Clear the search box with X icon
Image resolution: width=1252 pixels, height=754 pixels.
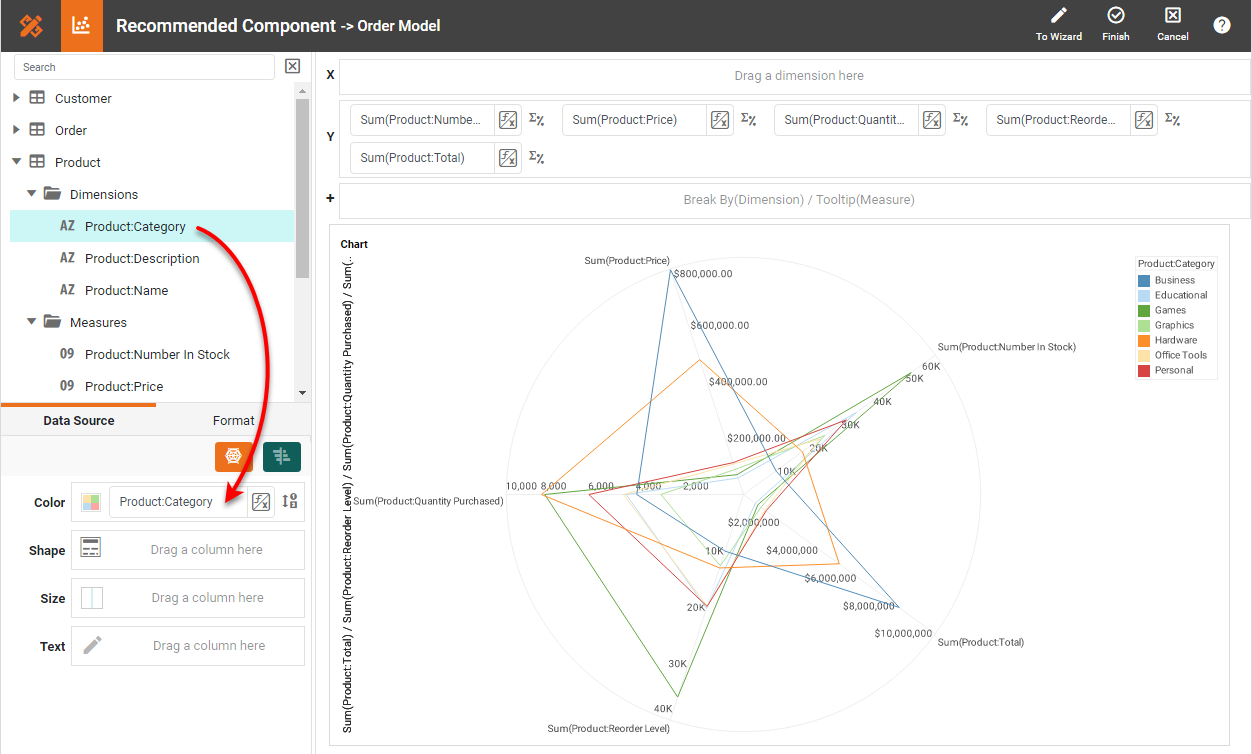coord(292,67)
